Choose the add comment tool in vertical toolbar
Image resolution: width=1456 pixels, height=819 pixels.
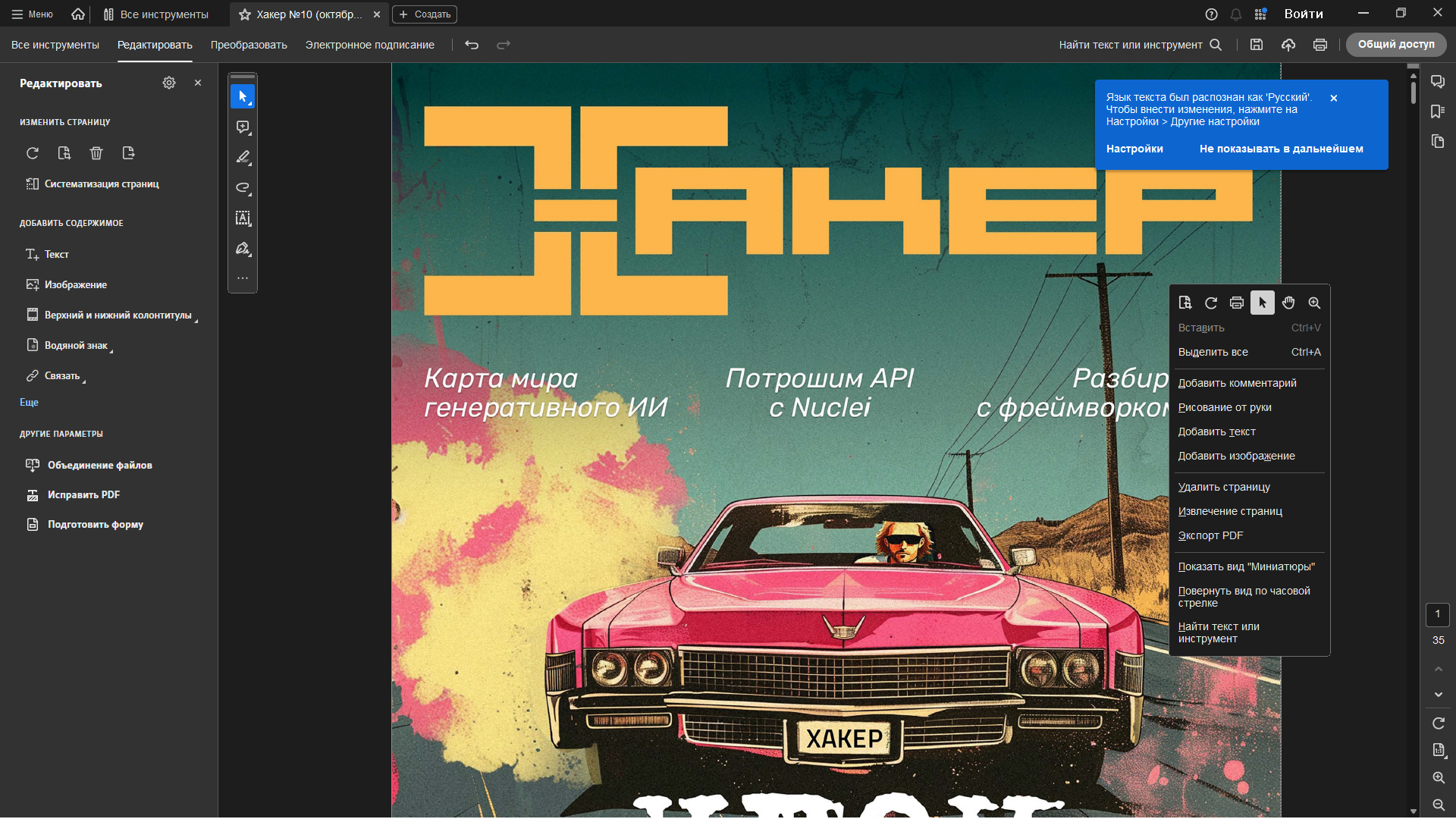coord(243,127)
